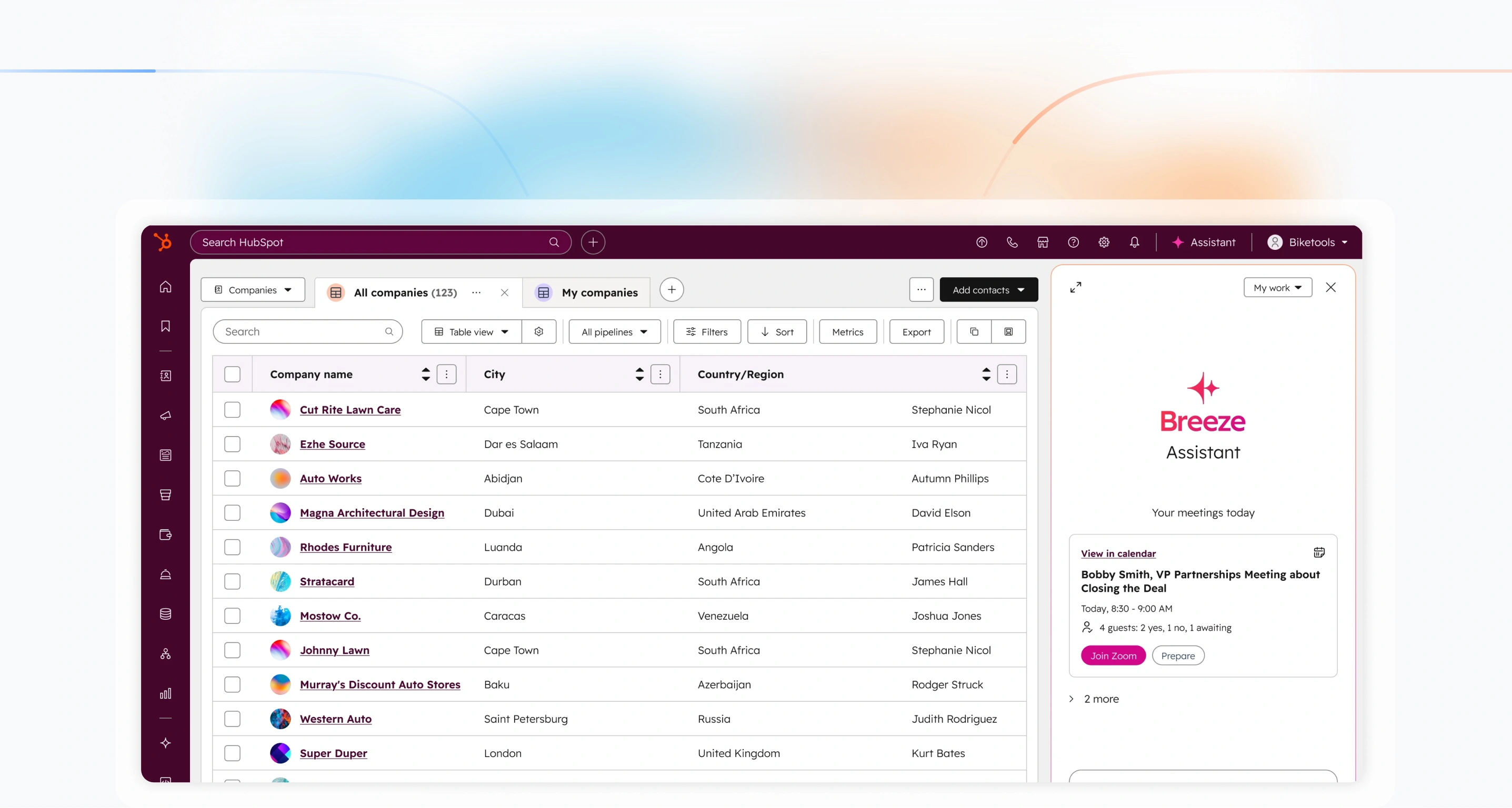The width and height of the screenshot is (1512, 808).
Task: Select the All companies tab
Action: [x=405, y=292]
